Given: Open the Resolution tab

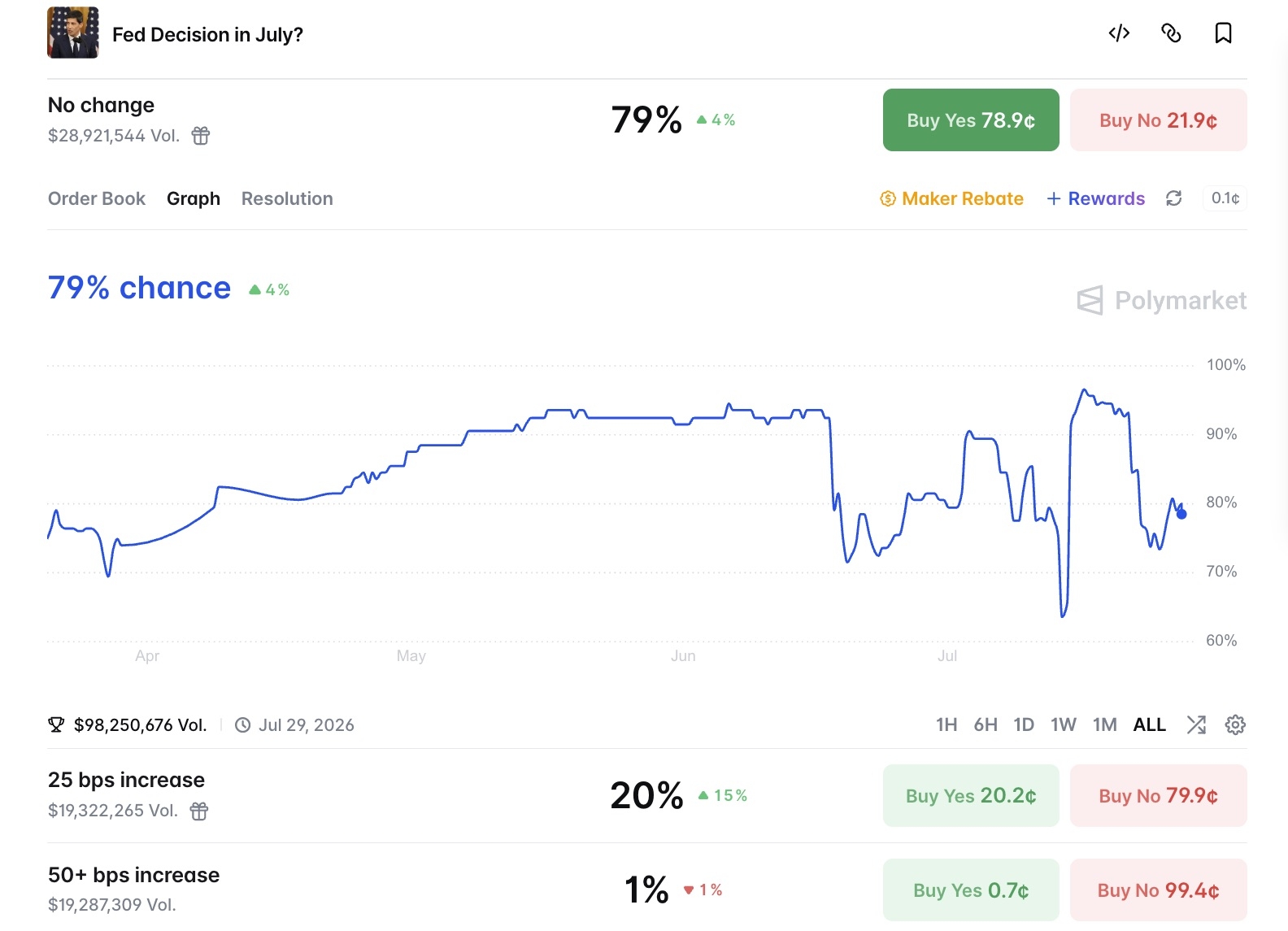Looking at the screenshot, I should click(287, 198).
